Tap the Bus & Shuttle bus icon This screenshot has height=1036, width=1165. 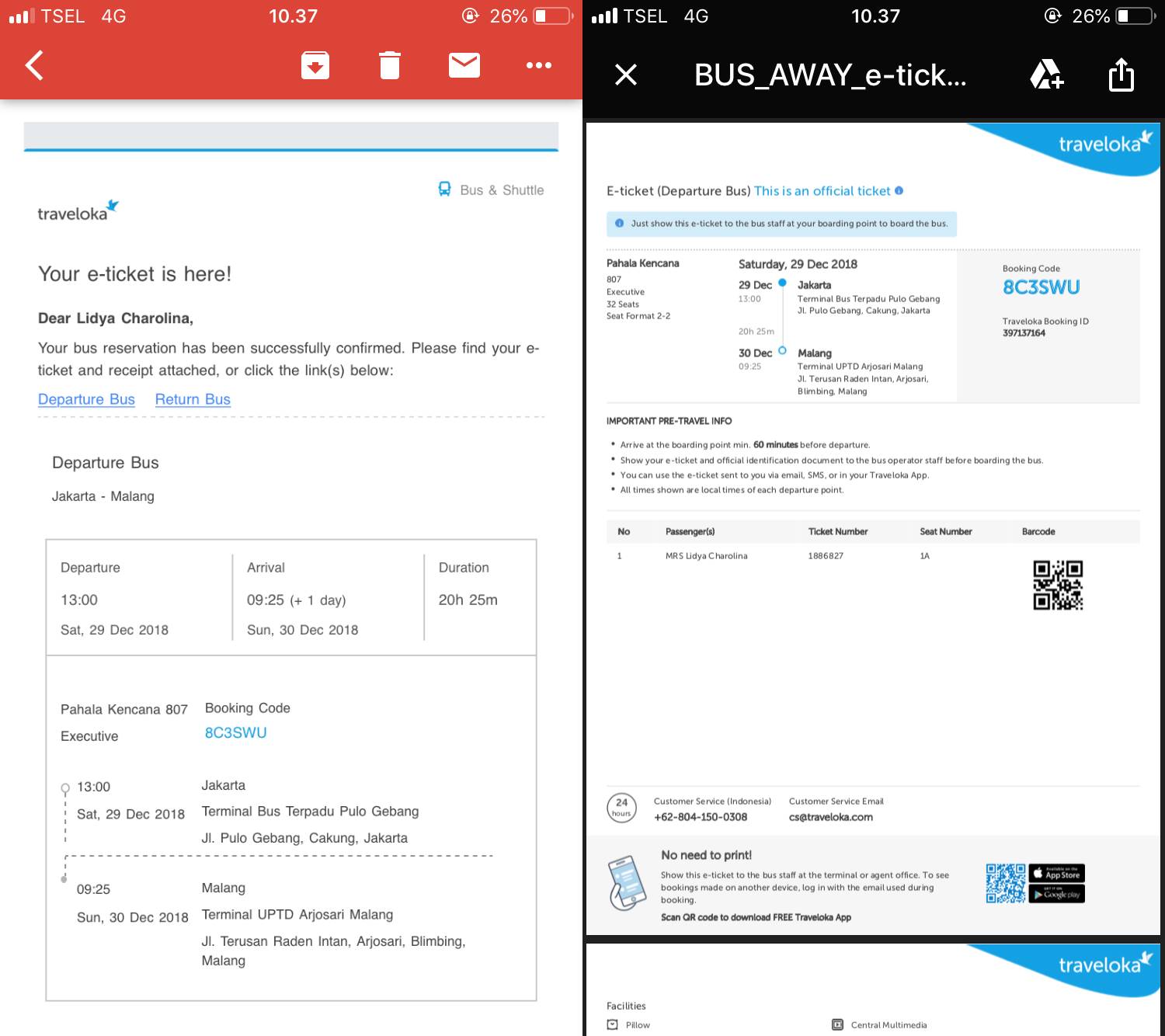[x=444, y=189]
